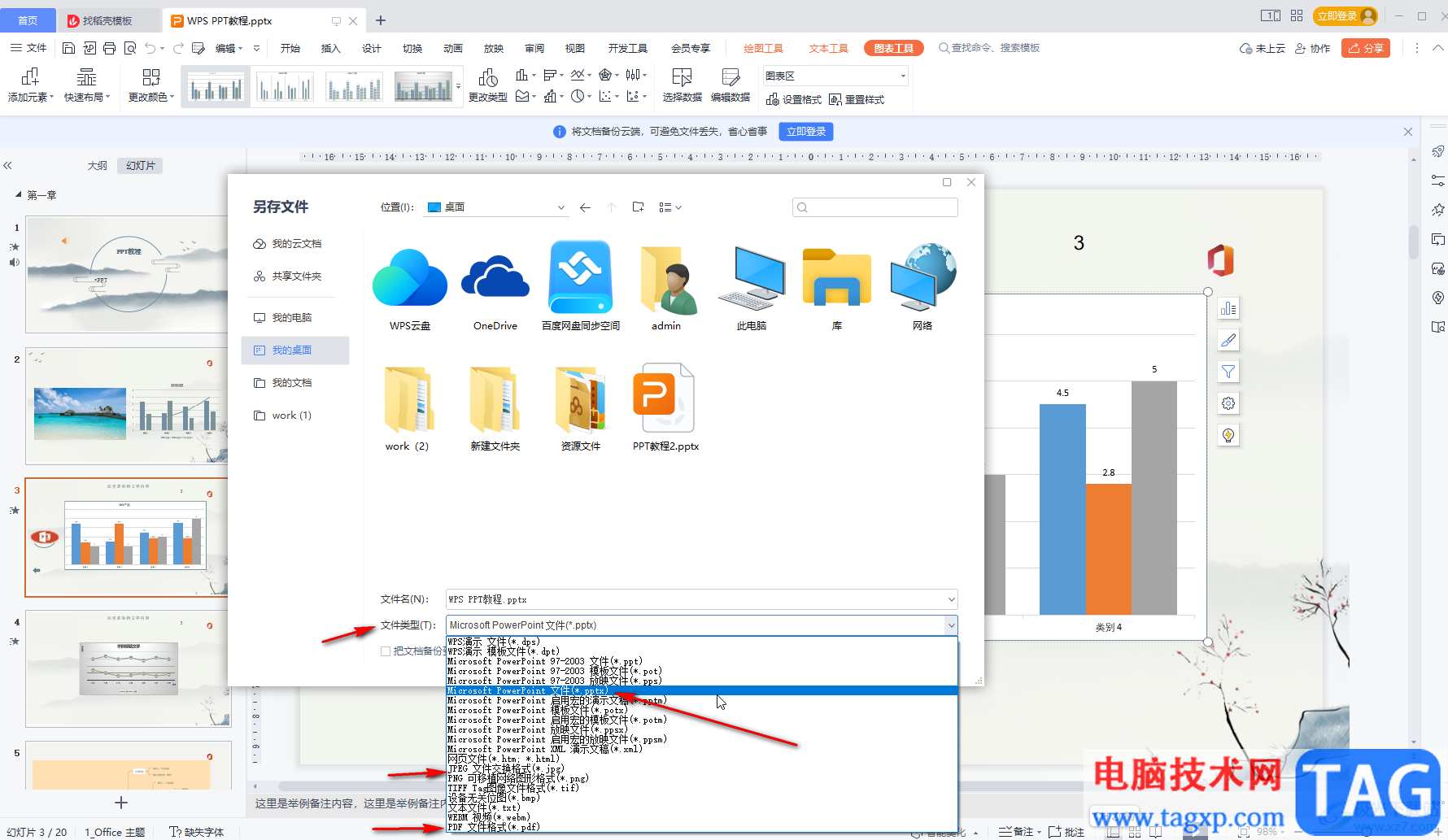Click the 更改颜色 change color icon
The width and height of the screenshot is (1448, 840).
tap(151, 77)
